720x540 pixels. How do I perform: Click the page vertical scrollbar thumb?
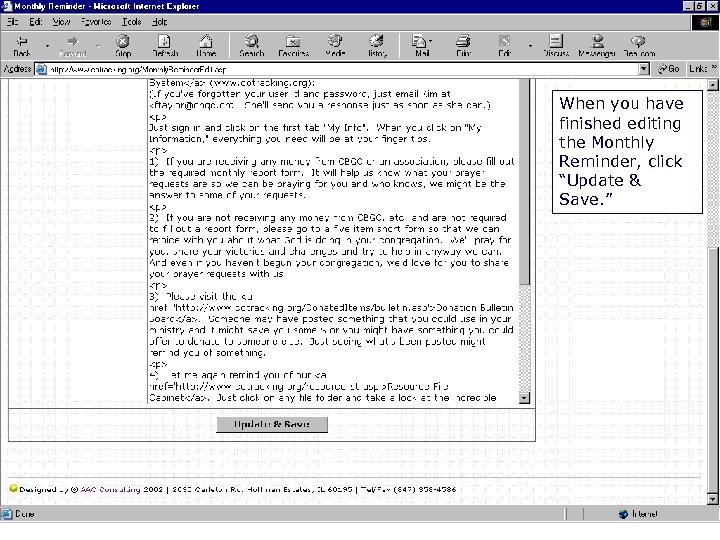pyautogui.click(x=713, y=370)
